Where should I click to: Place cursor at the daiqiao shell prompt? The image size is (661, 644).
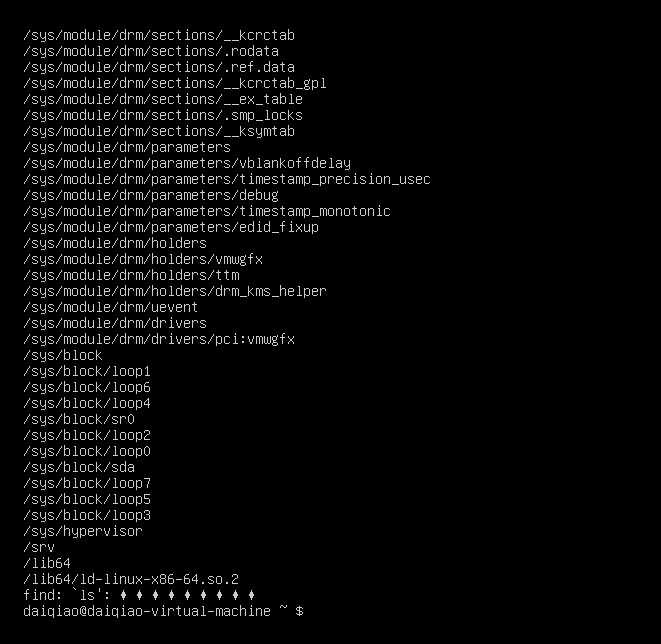163,612
